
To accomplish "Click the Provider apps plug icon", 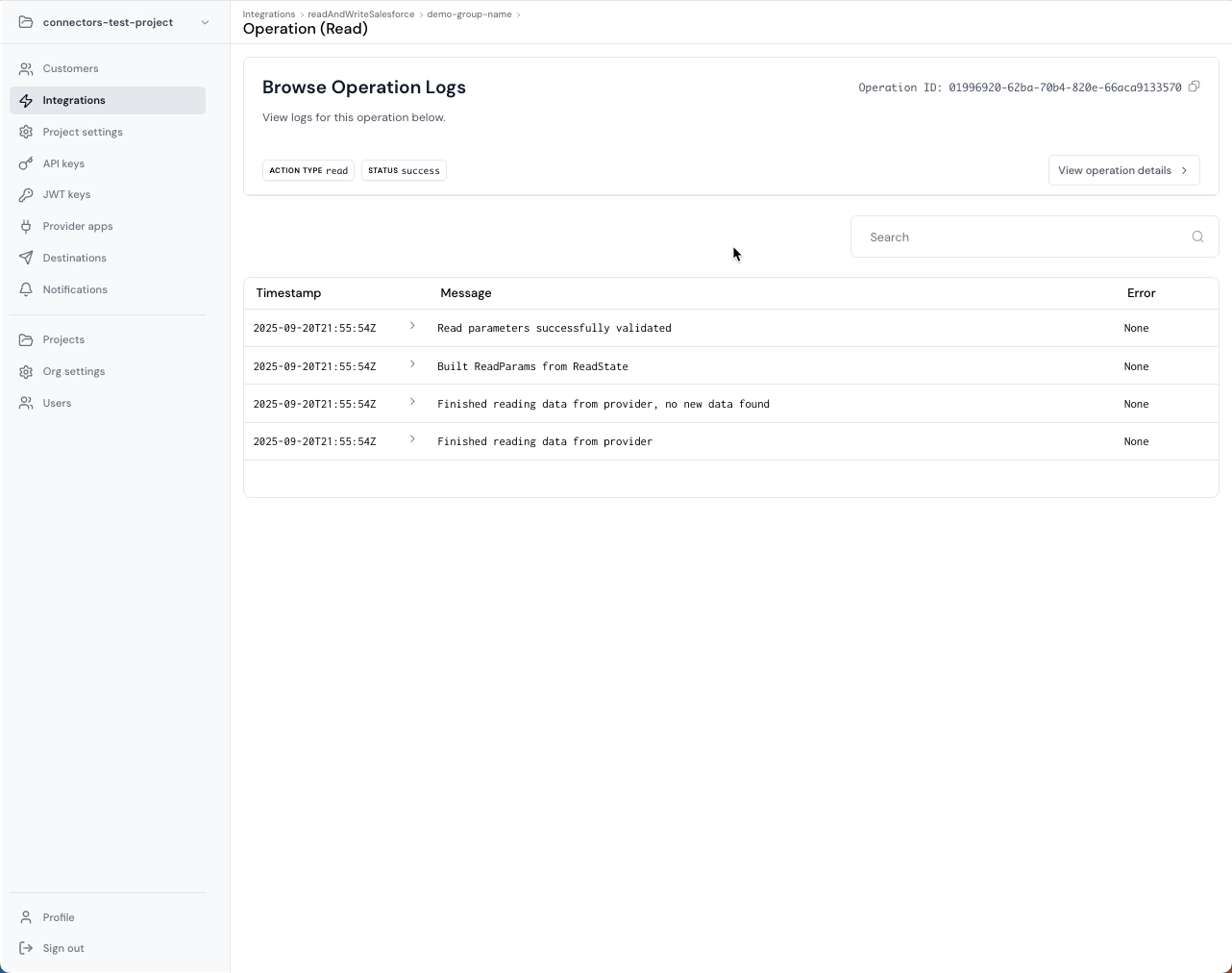I will click(26, 227).
